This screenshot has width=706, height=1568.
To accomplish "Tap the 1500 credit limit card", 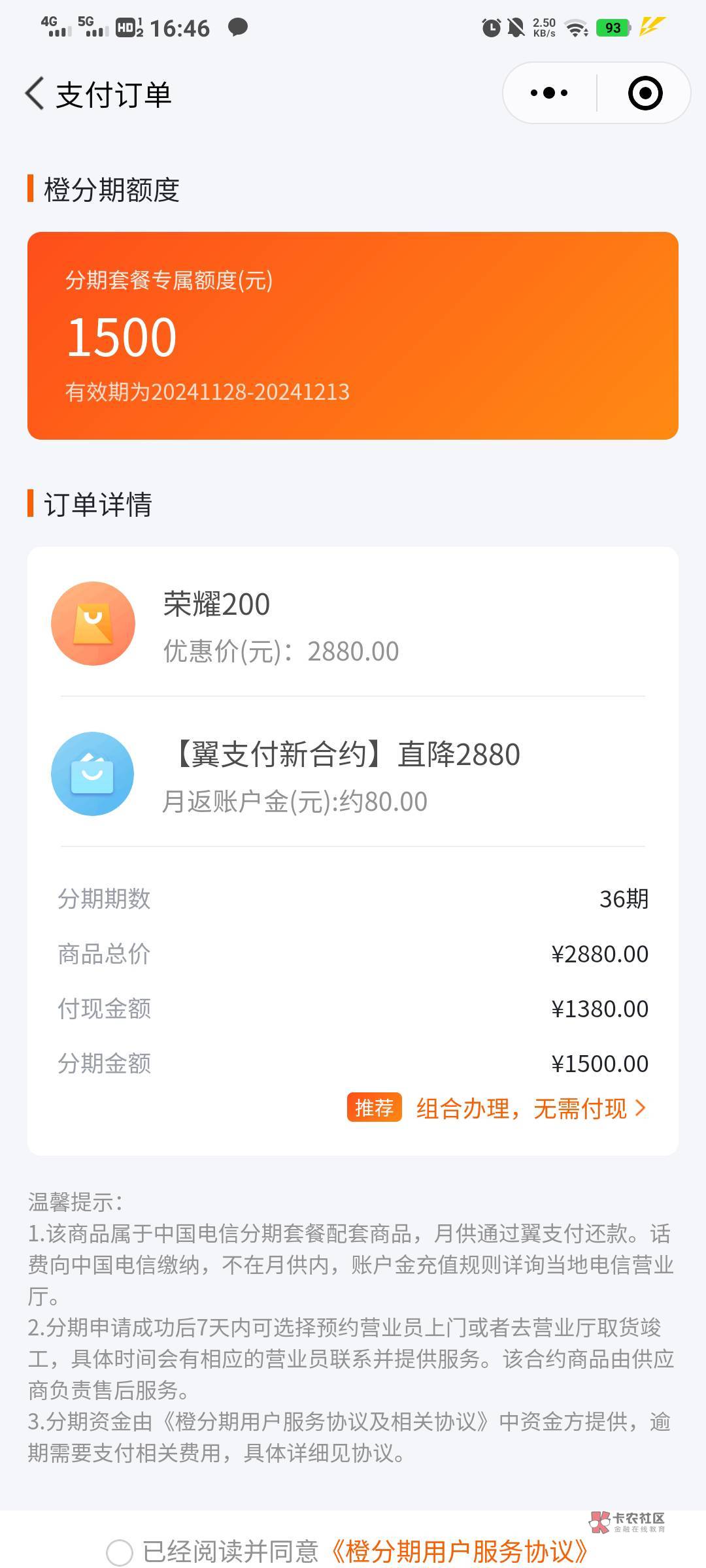I will 353,336.
